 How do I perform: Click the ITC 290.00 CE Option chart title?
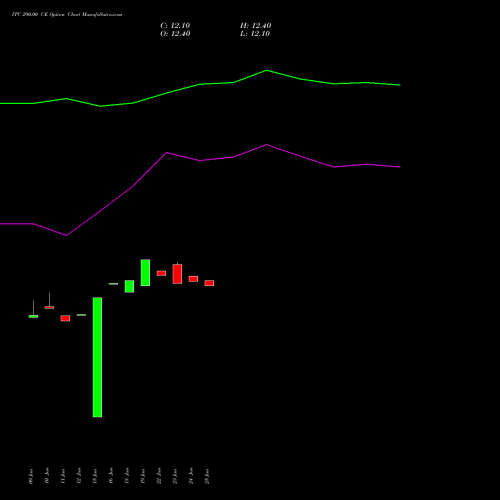[x=67, y=15]
